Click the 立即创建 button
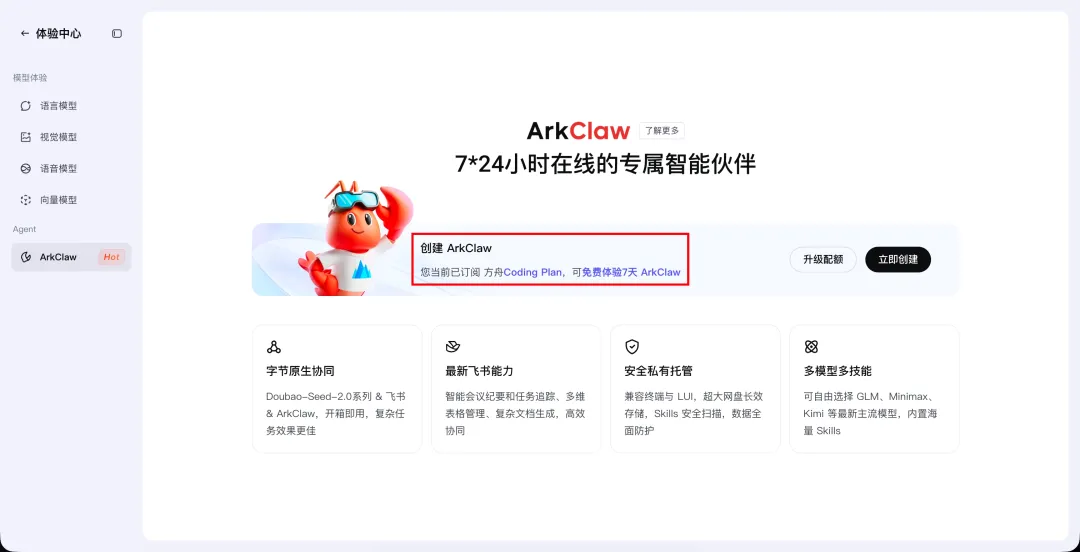Screen dimensions: 1080x552 pyautogui.click(x=898, y=260)
